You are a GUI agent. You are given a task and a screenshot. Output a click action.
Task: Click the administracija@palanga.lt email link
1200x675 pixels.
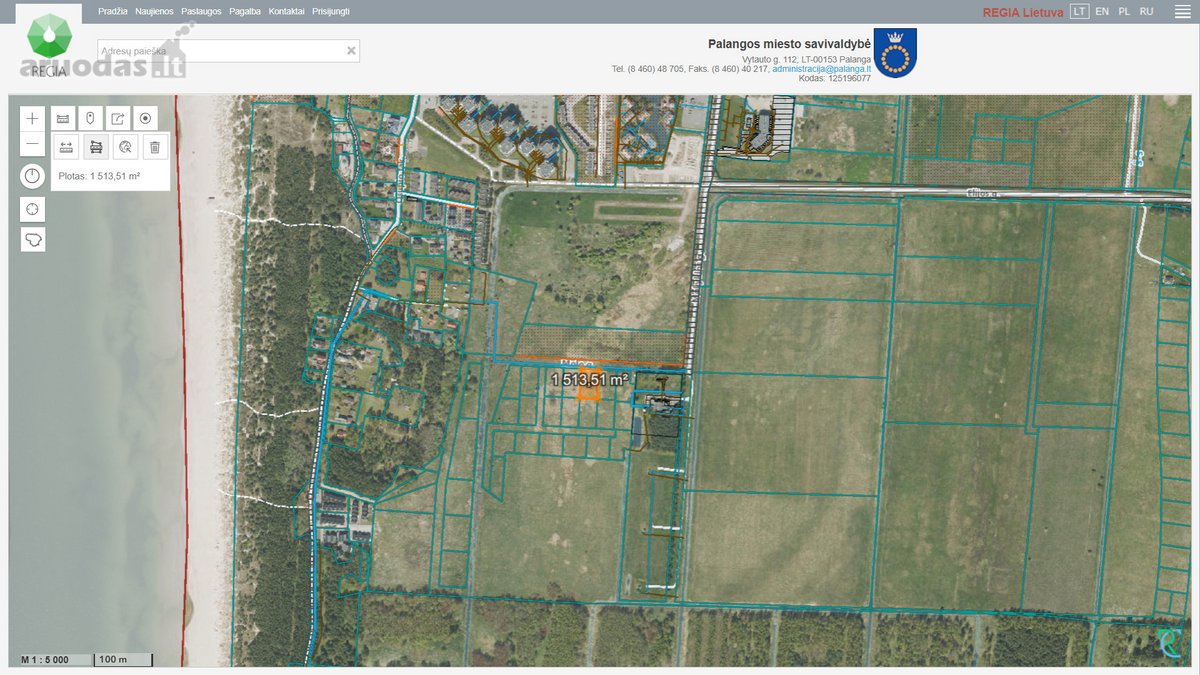pyautogui.click(x=821, y=68)
